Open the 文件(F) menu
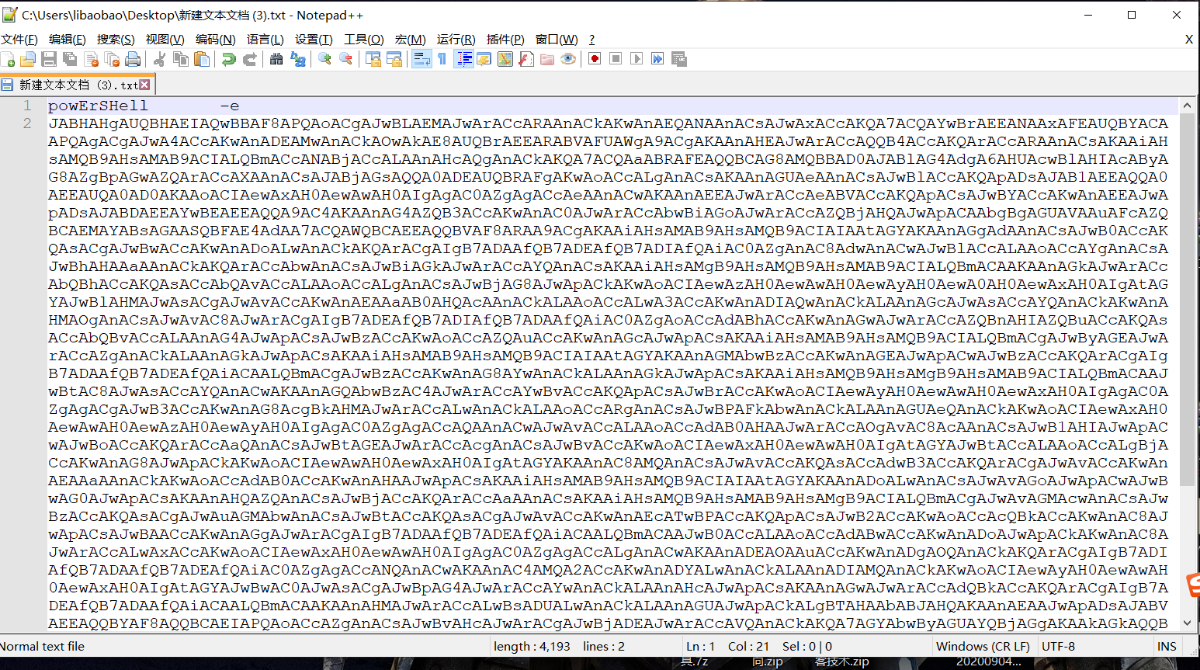 [x=19, y=39]
